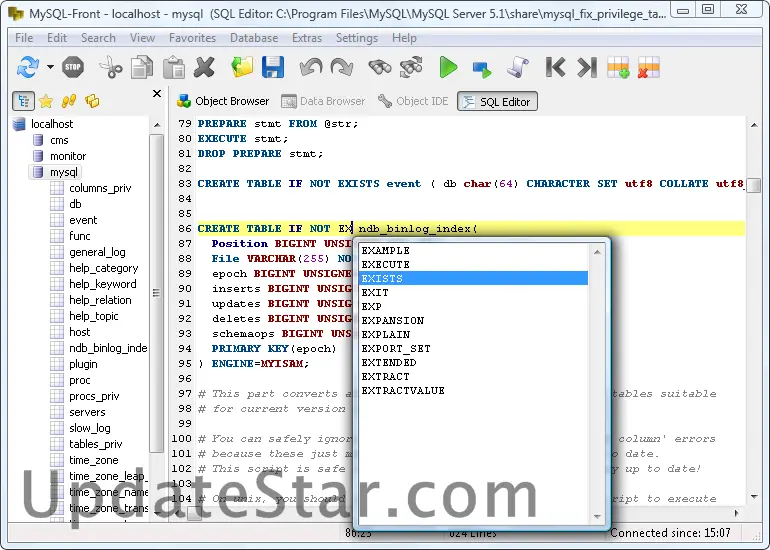Open the Extras menu

(307, 38)
